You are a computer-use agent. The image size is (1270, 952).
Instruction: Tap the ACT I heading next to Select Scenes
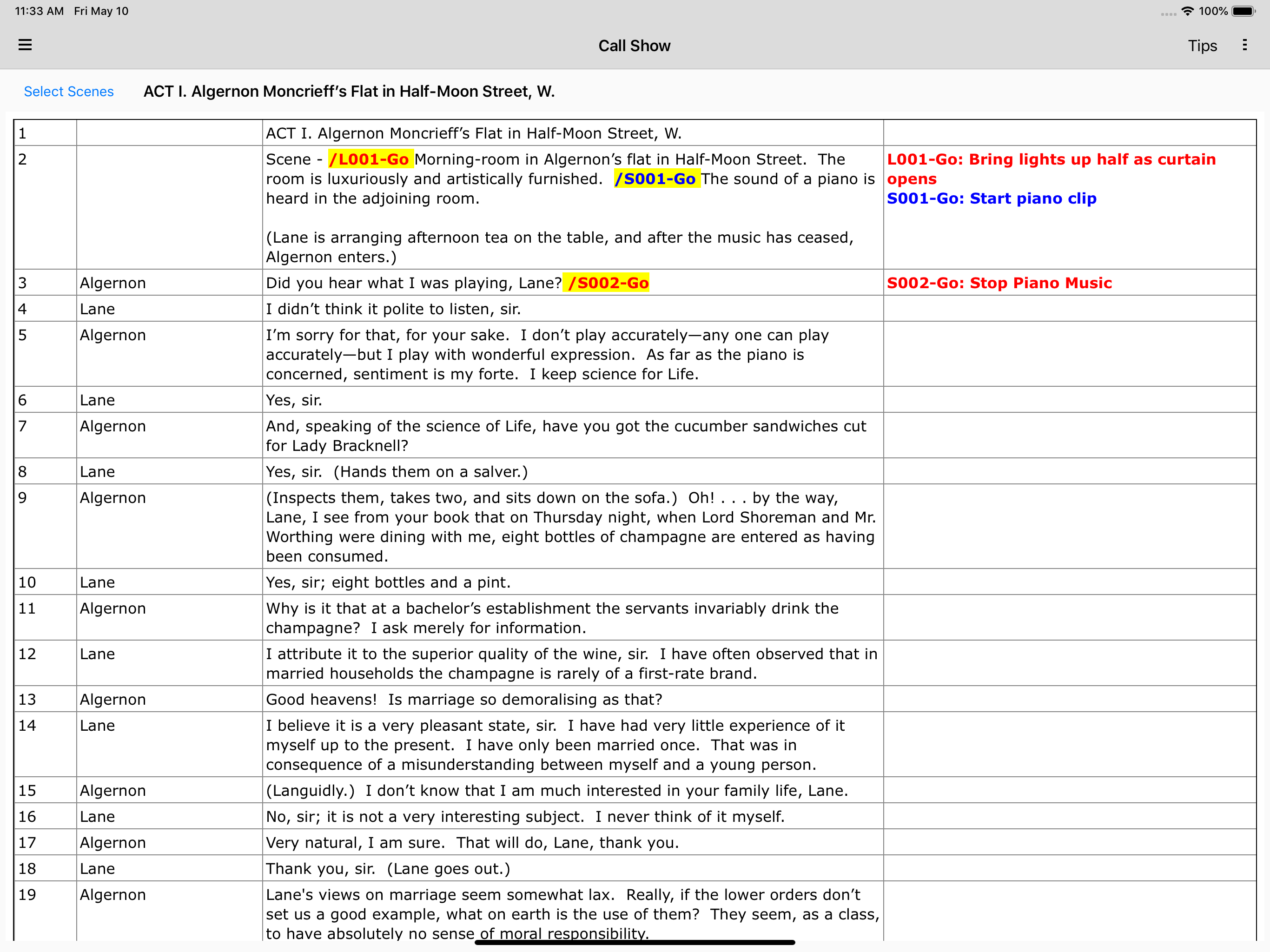[349, 91]
